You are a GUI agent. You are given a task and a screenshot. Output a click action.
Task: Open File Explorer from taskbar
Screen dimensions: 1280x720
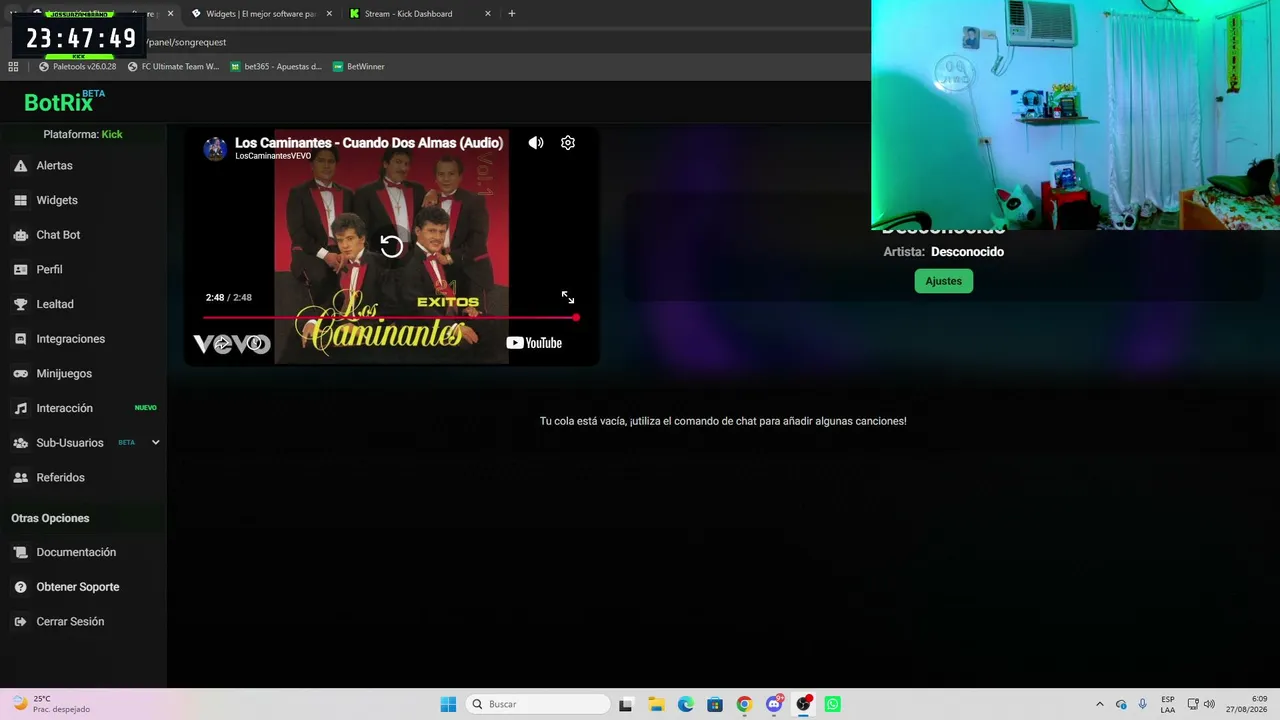(x=656, y=704)
